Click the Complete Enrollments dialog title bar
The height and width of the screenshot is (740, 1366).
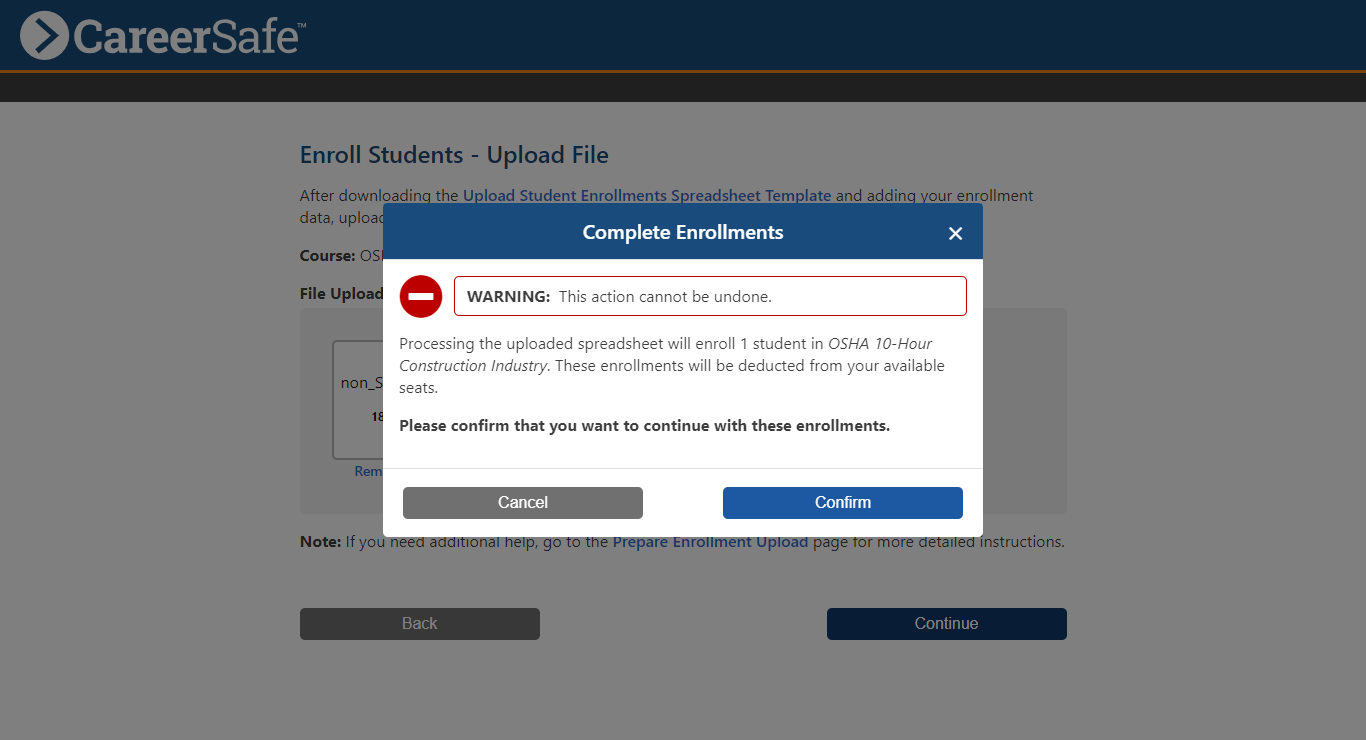coord(683,231)
